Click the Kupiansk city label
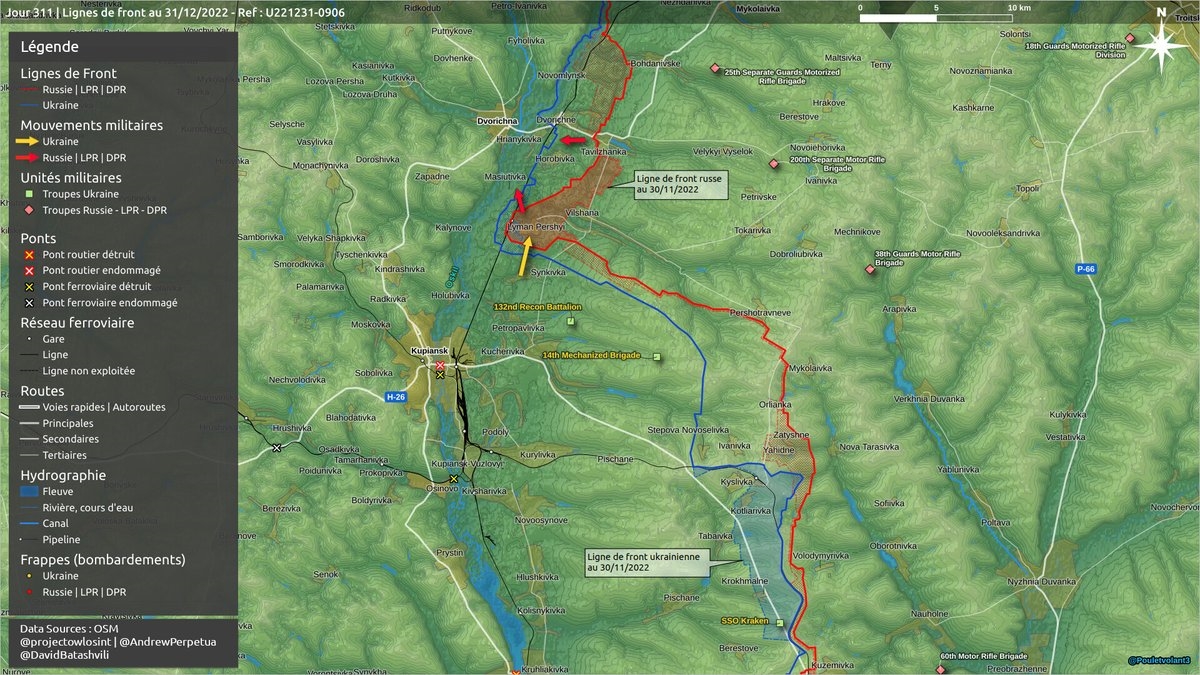The image size is (1200, 675). click(x=432, y=350)
